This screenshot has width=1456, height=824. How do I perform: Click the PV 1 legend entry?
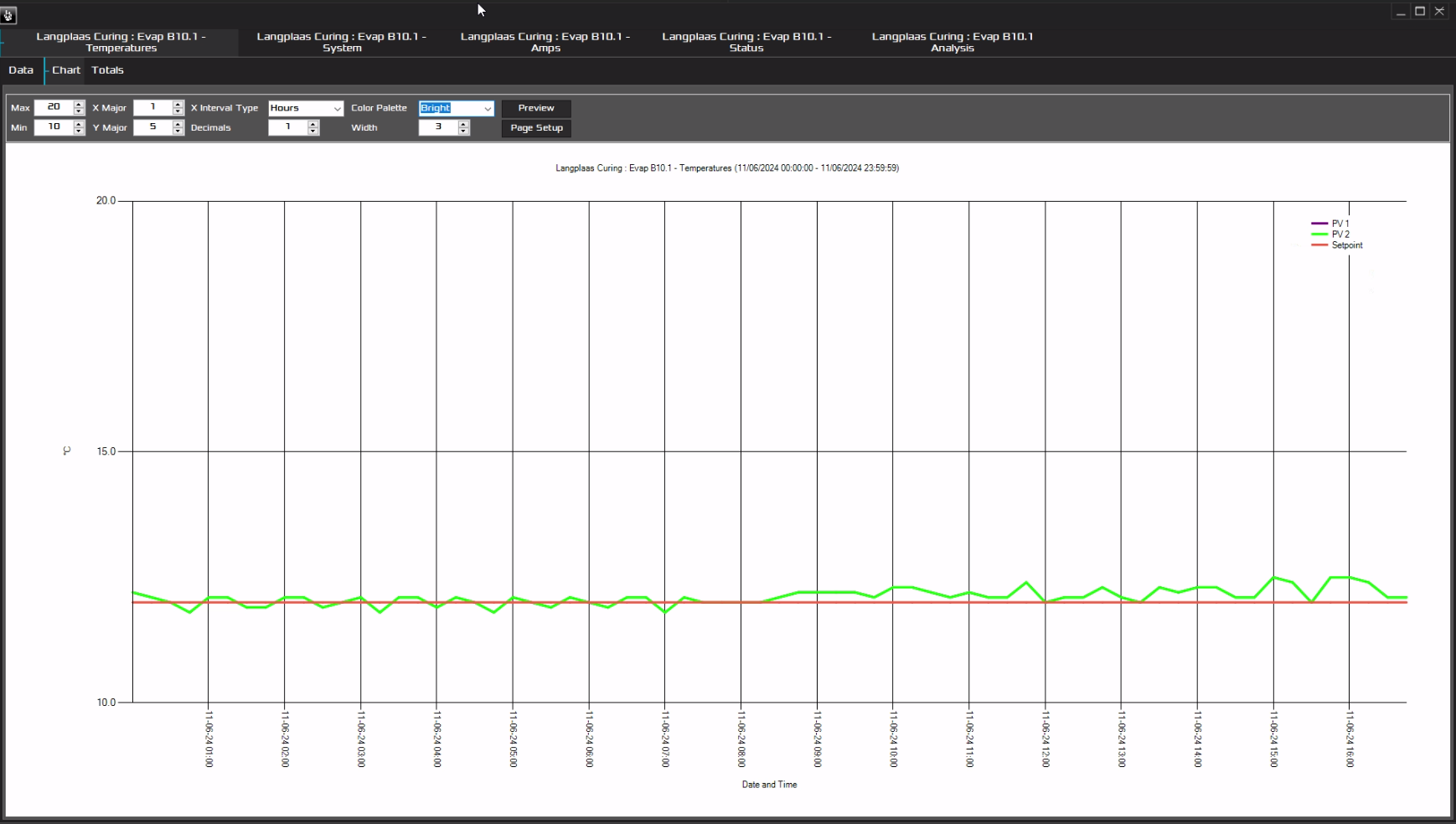pyautogui.click(x=1330, y=224)
